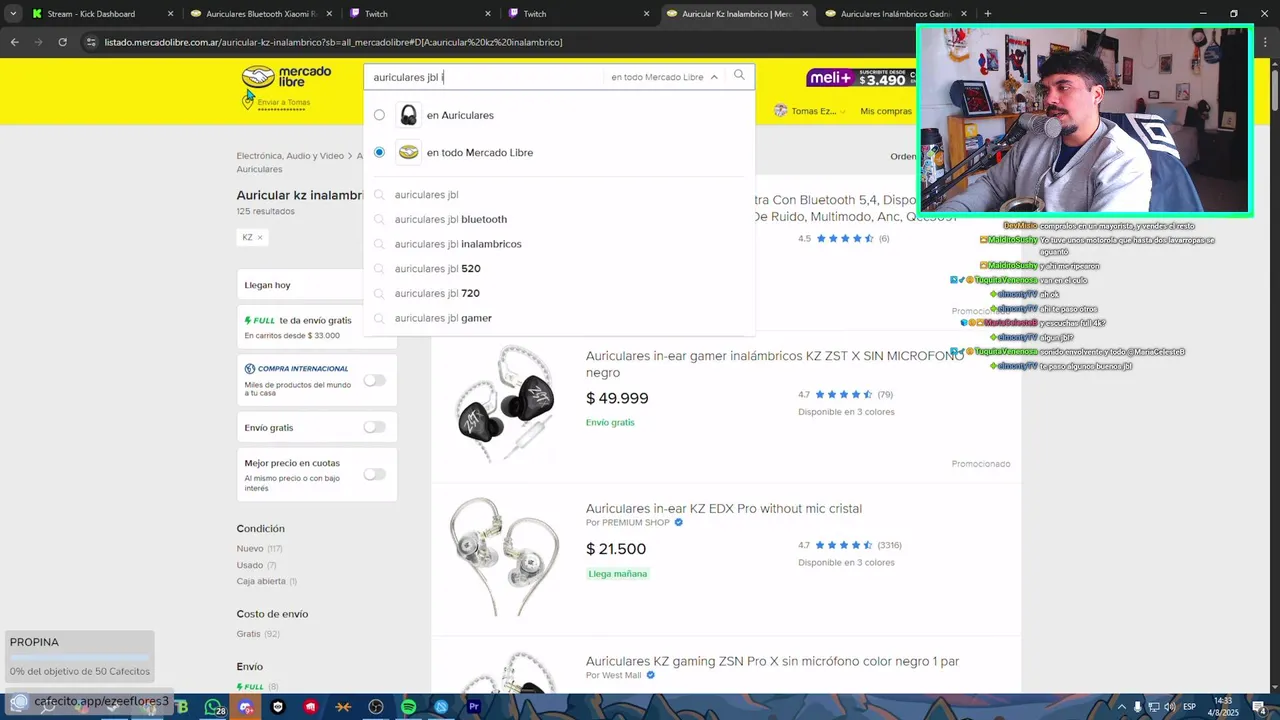Toggle the Compra Internacional switch
Image resolution: width=1280 pixels, height=720 pixels.
point(374,380)
